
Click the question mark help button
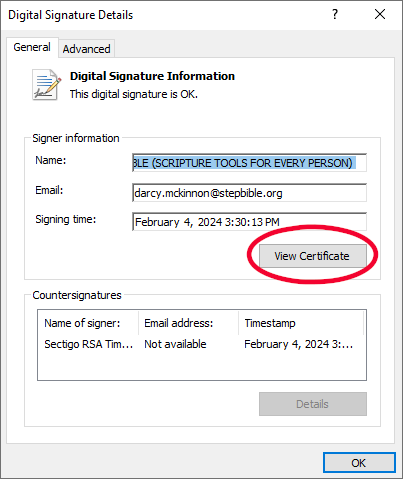[x=335, y=14]
